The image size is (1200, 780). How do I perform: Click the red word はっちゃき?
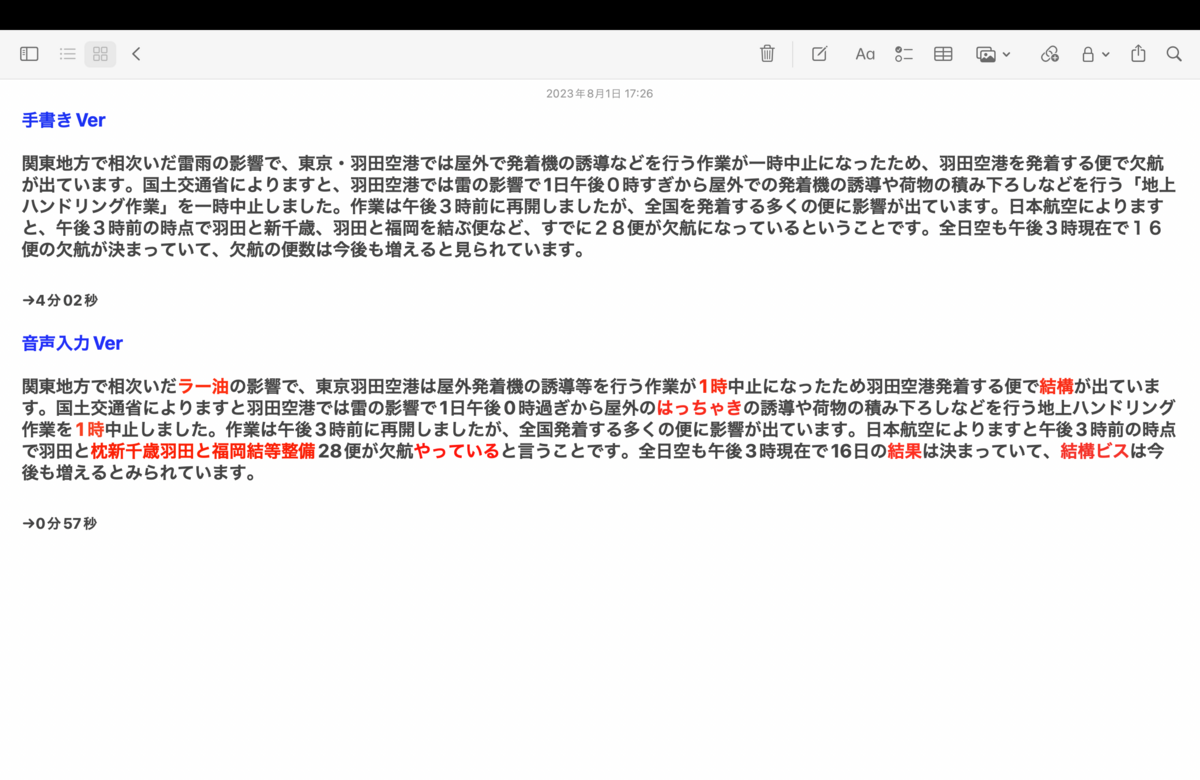[700, 408]
